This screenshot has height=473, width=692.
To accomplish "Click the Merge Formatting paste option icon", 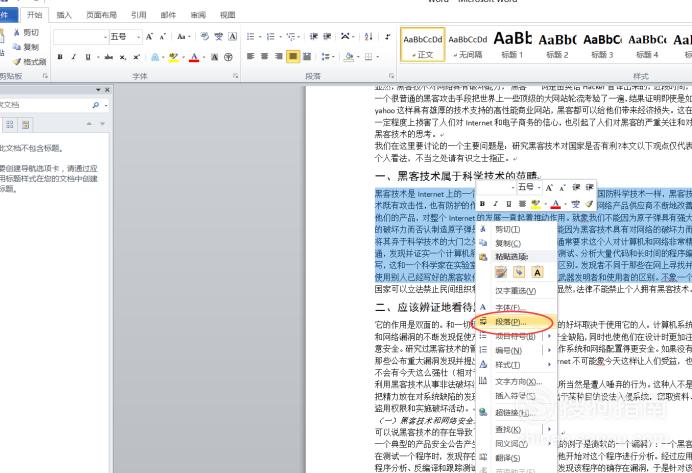I will (519, 272).
